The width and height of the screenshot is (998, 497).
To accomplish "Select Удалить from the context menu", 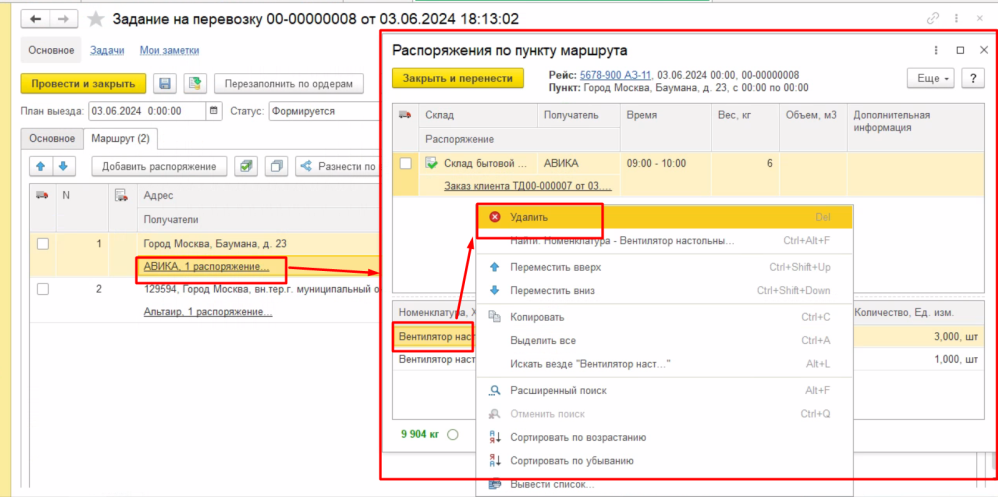I will 528,216.
